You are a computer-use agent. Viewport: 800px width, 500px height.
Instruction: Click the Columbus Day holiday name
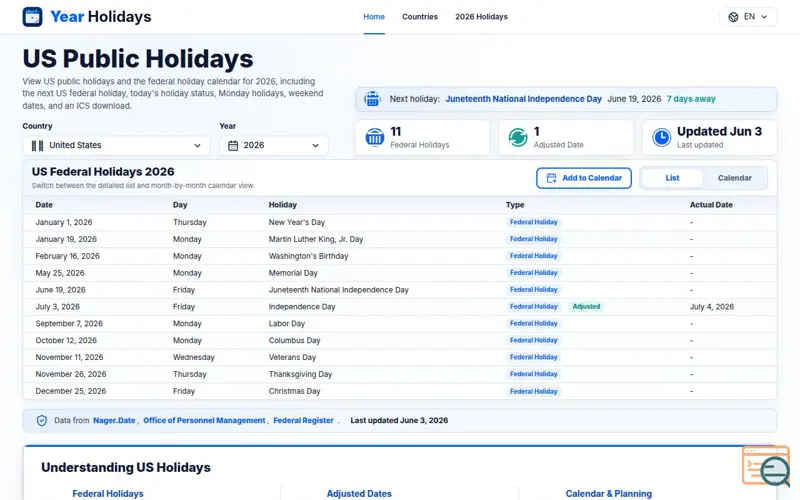(x=294, y=340)
